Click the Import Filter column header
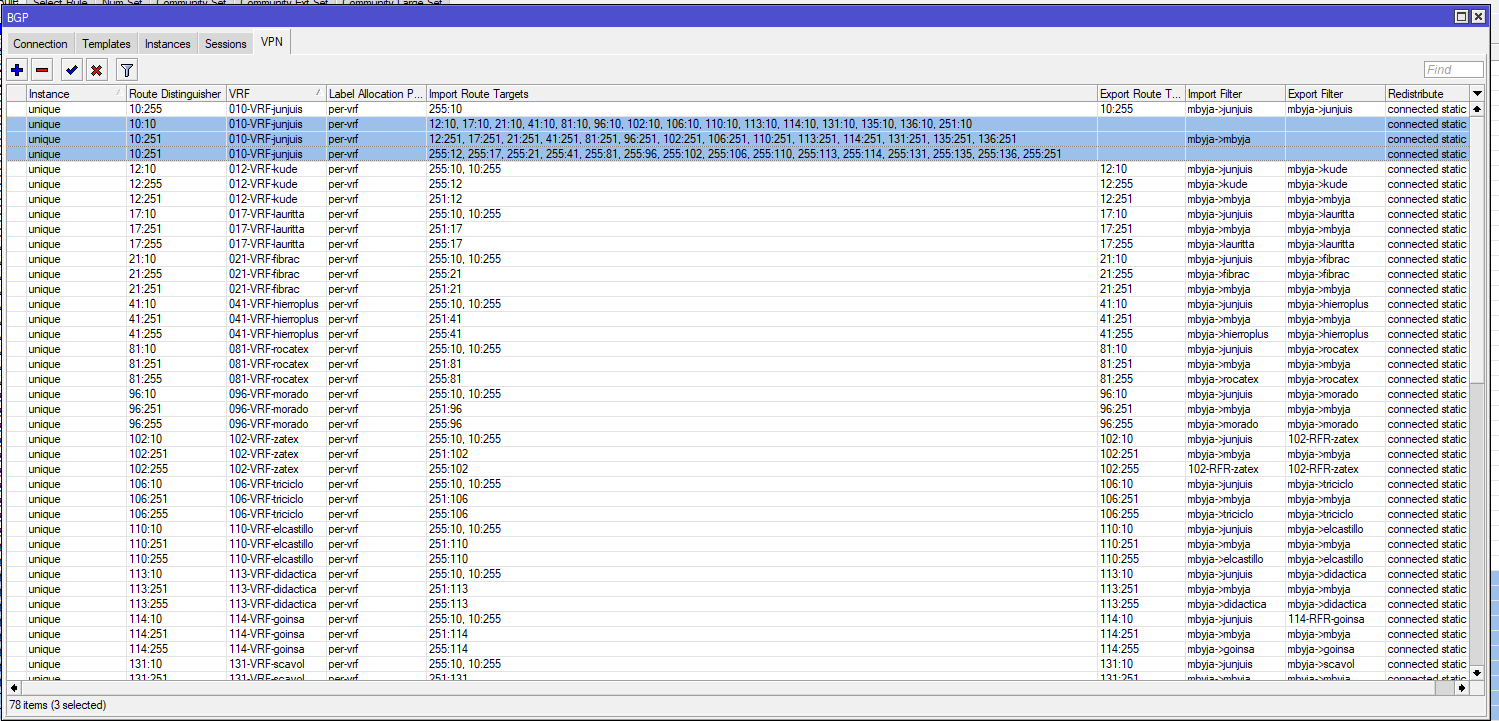Viewport: 1499px width, 721px height. tap(1233, 94)
